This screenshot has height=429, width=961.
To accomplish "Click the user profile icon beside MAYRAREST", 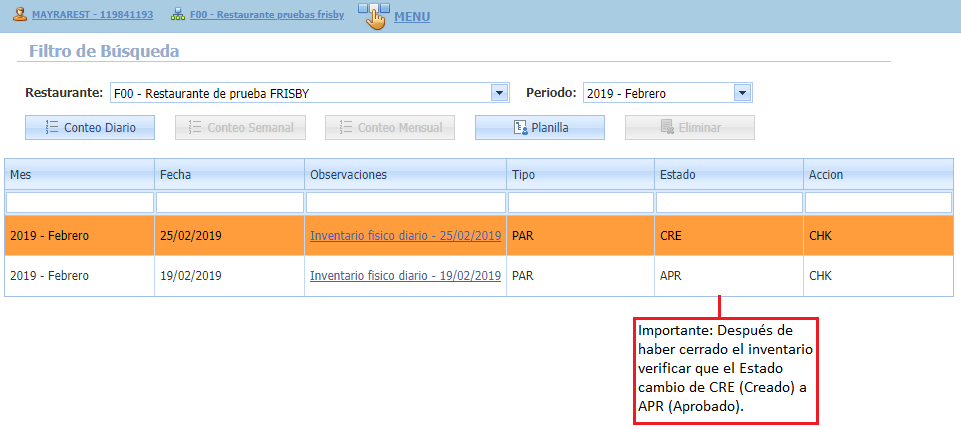I will point(20,15).
